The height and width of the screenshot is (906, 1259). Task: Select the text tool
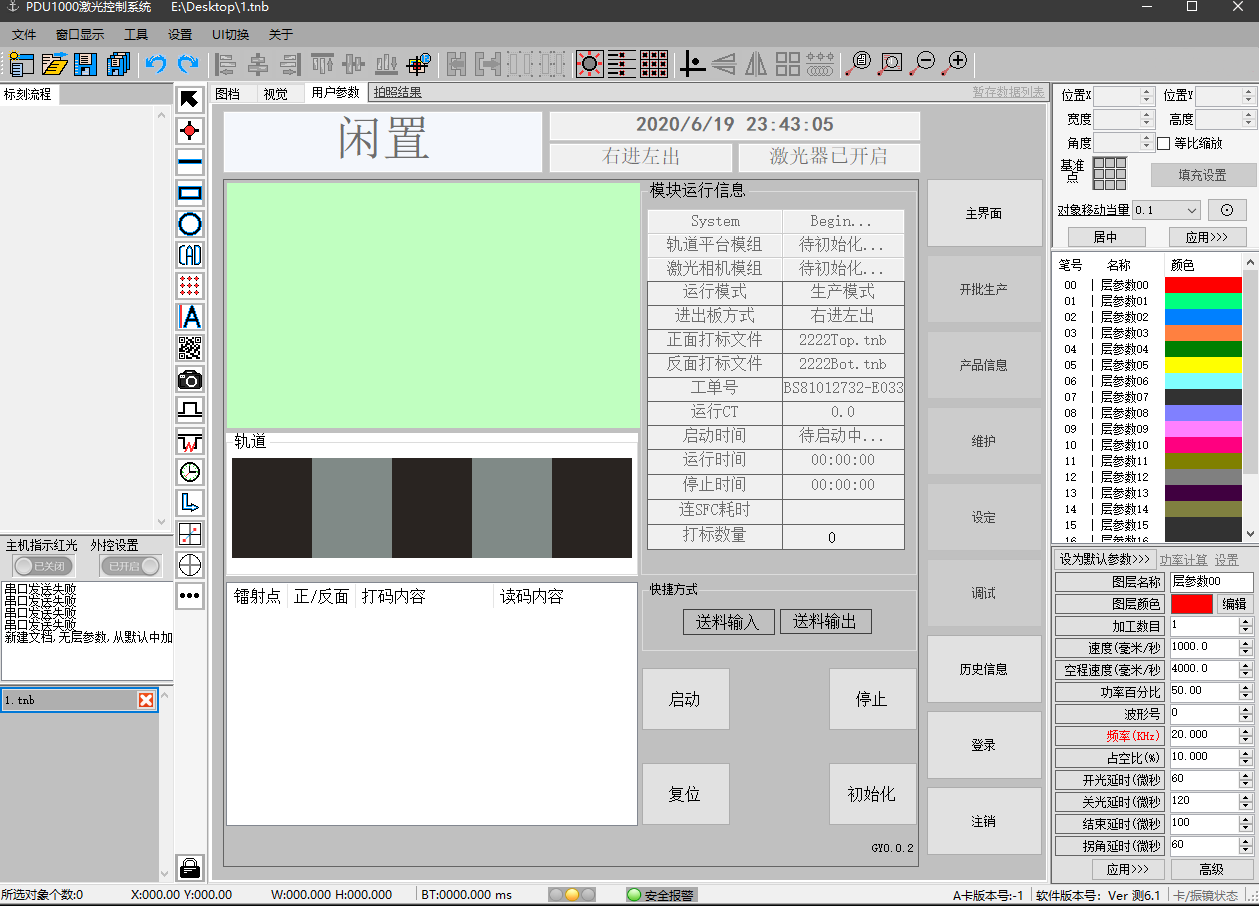click(190, 317)
